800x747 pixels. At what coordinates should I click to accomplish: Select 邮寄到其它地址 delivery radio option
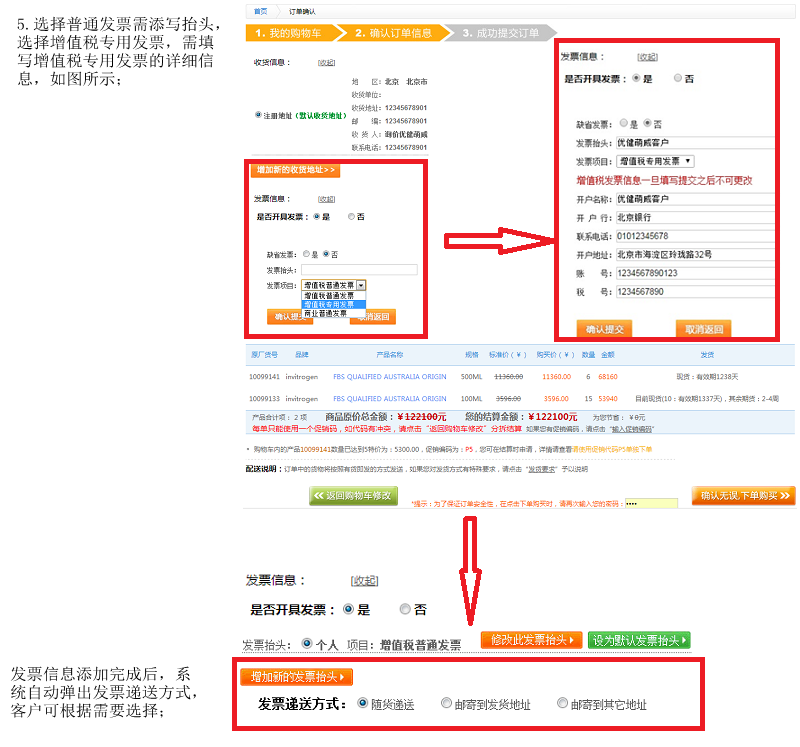563,704
